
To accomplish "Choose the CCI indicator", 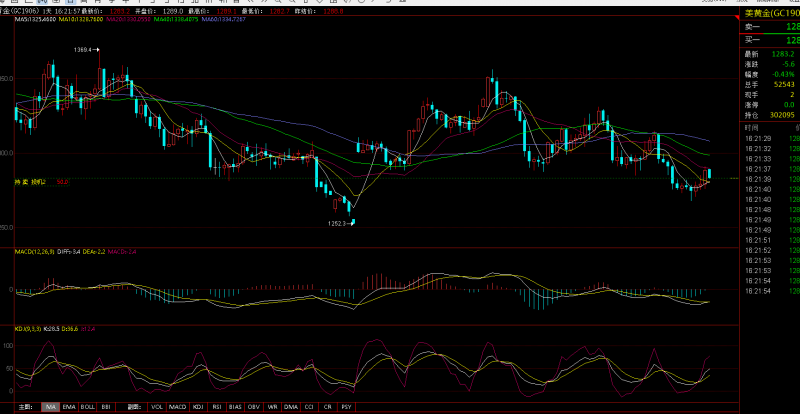I will coord(310,407).
